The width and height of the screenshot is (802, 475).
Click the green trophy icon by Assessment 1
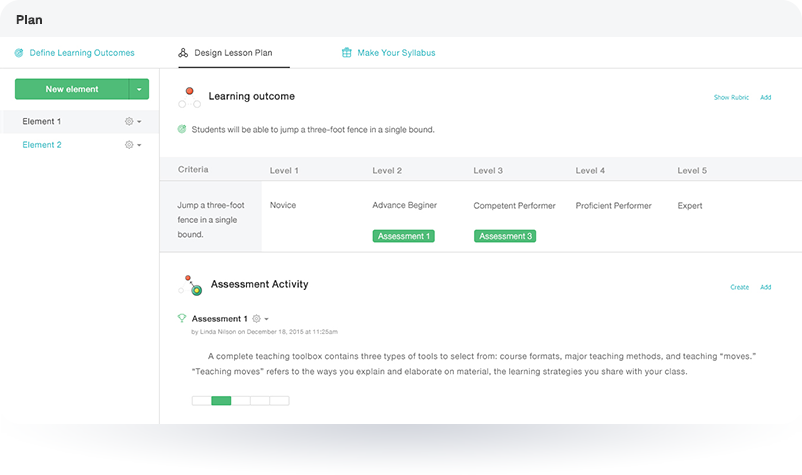pos(182,318)
